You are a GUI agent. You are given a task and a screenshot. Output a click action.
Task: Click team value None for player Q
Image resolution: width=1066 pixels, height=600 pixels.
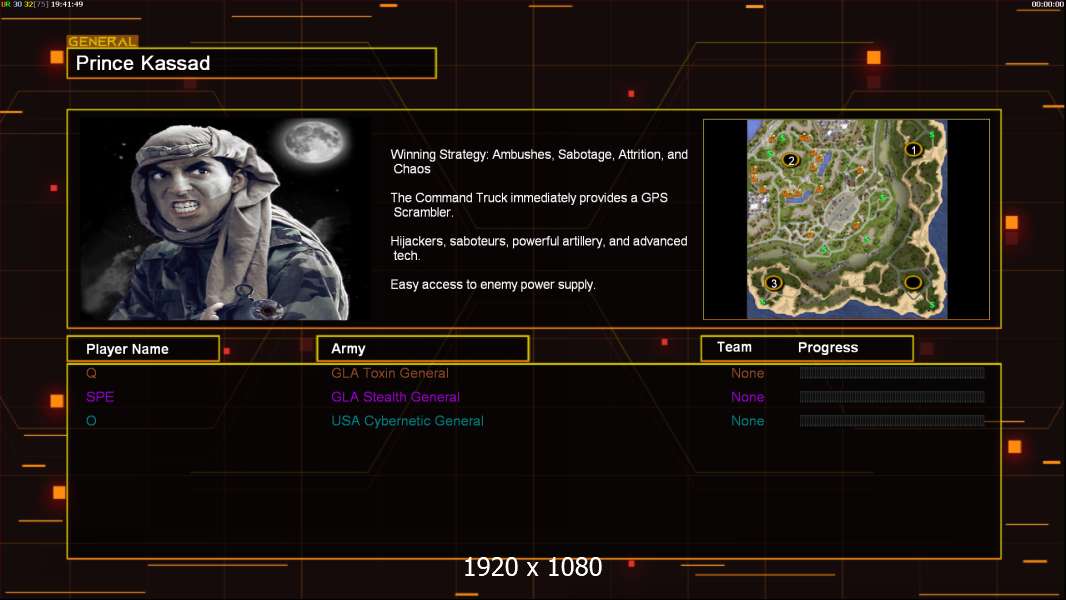[747, 373]
